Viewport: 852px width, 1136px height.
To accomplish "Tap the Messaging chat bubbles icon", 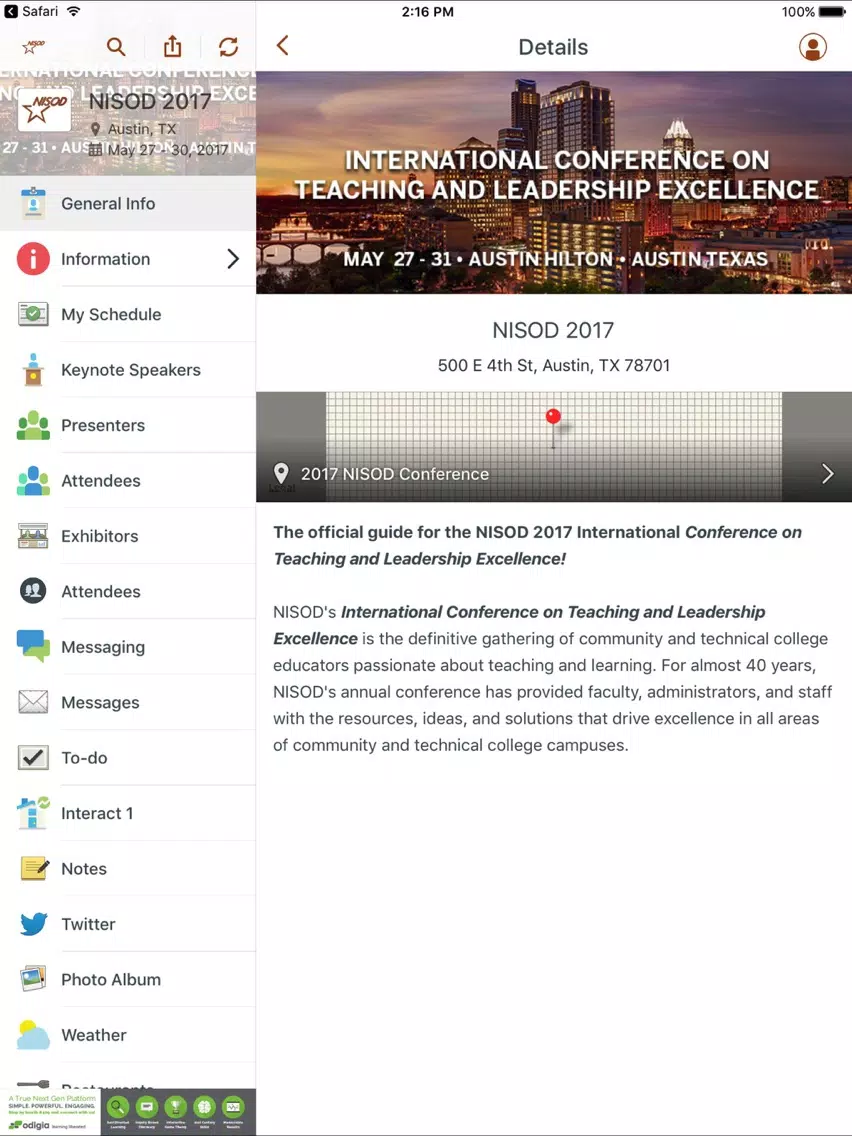I will pyautogui.click(x=33, y=646).
